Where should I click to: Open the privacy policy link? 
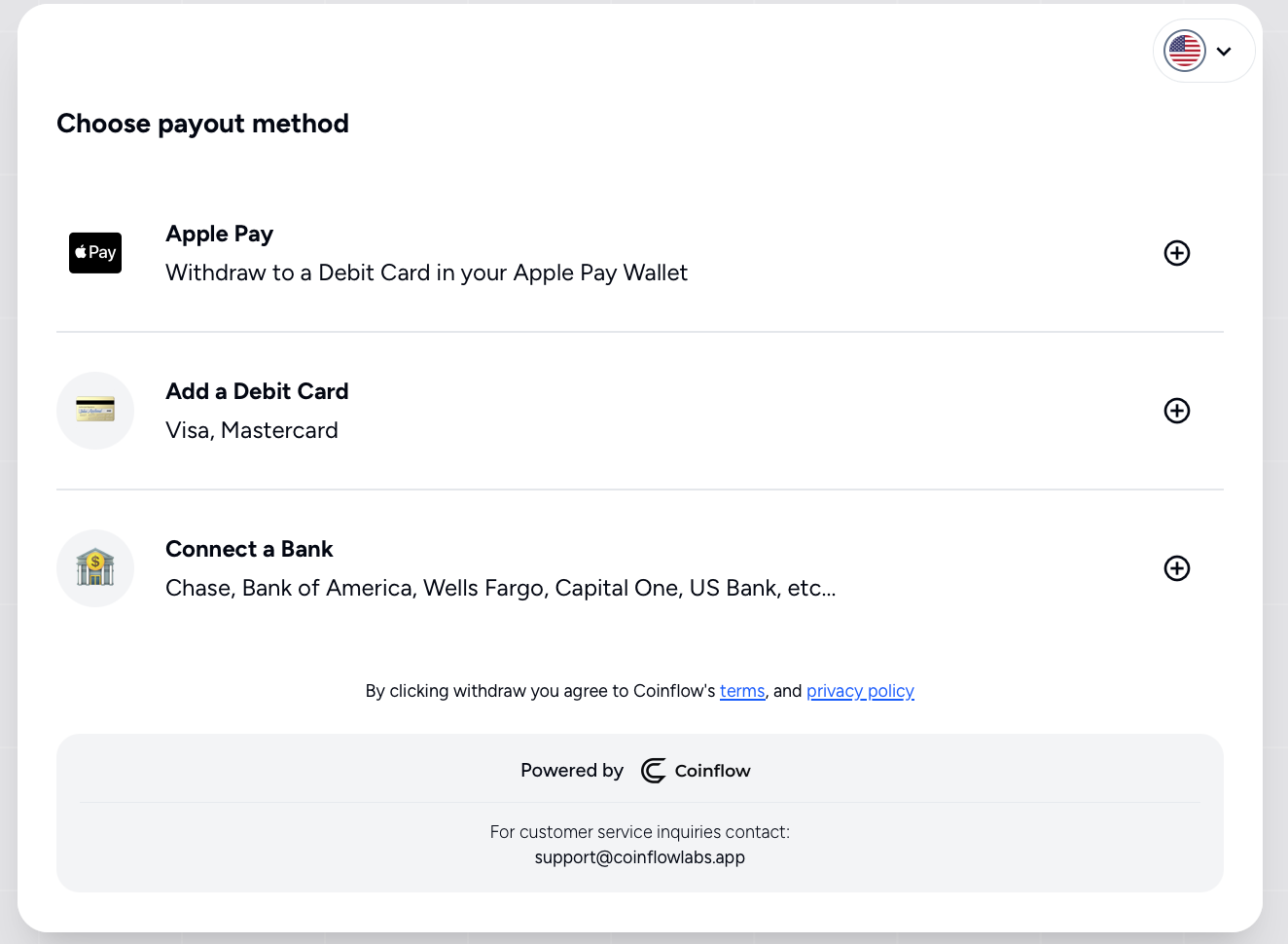pos(860,691)
